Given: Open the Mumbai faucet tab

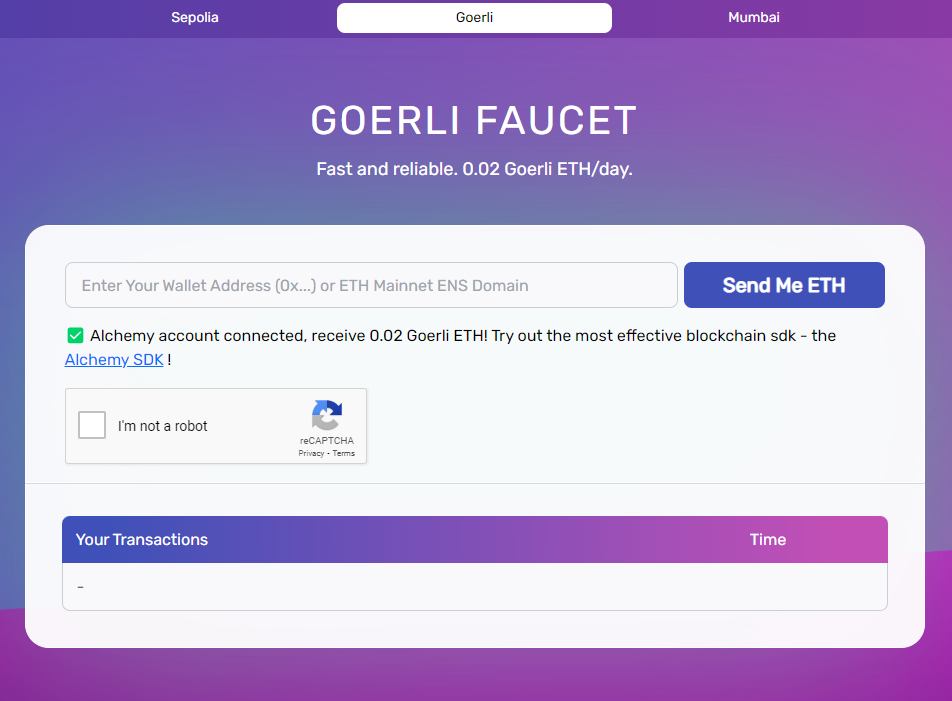Looking at the screenshot, I should point(754,18).
